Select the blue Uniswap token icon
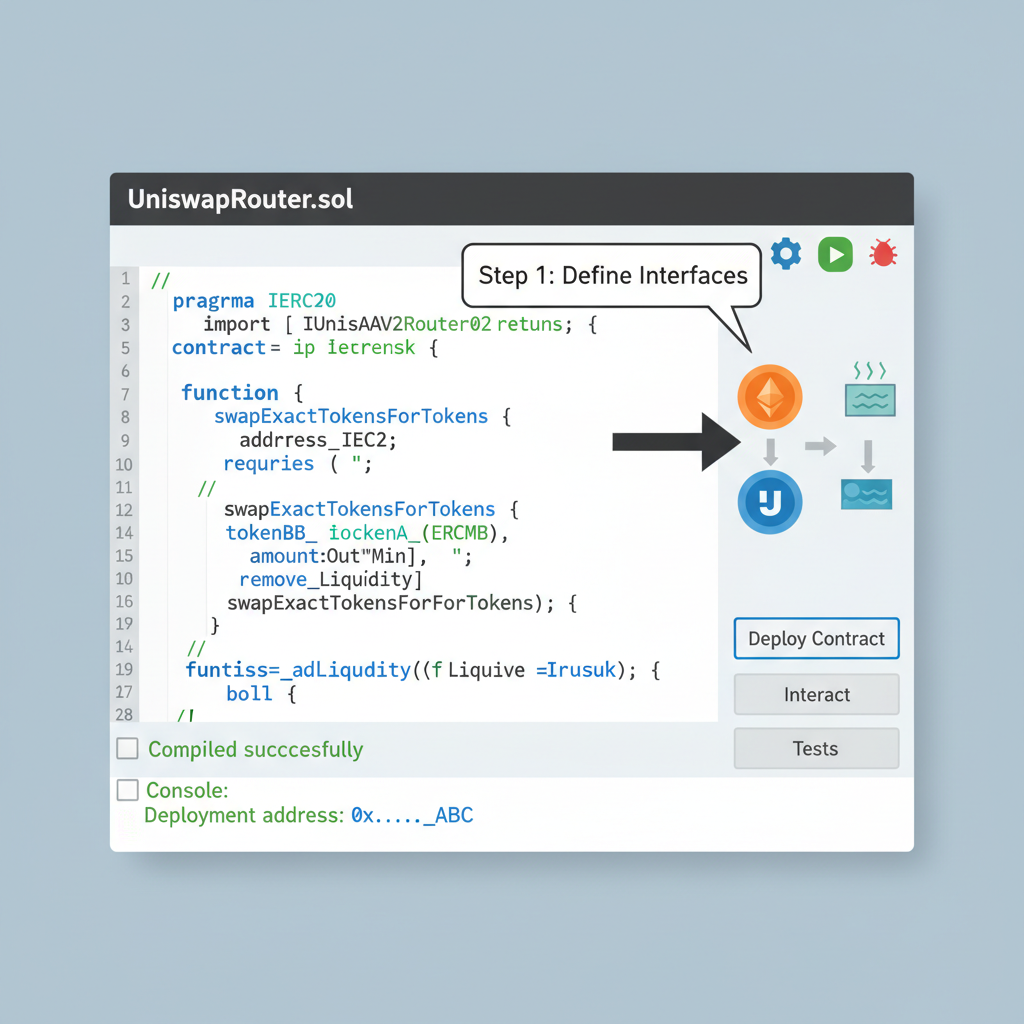Image resolution: width=1024 pixels, height=1024 pixels. [769, 504]
